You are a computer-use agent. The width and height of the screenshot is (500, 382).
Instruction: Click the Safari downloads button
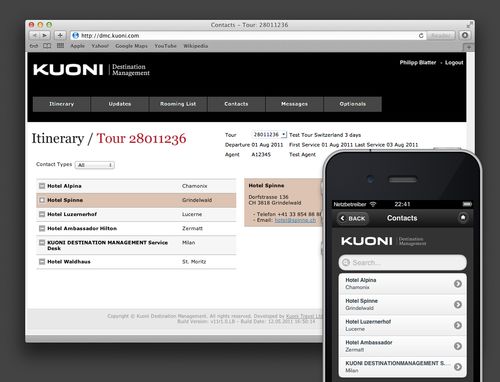click(x=465, y=35)
